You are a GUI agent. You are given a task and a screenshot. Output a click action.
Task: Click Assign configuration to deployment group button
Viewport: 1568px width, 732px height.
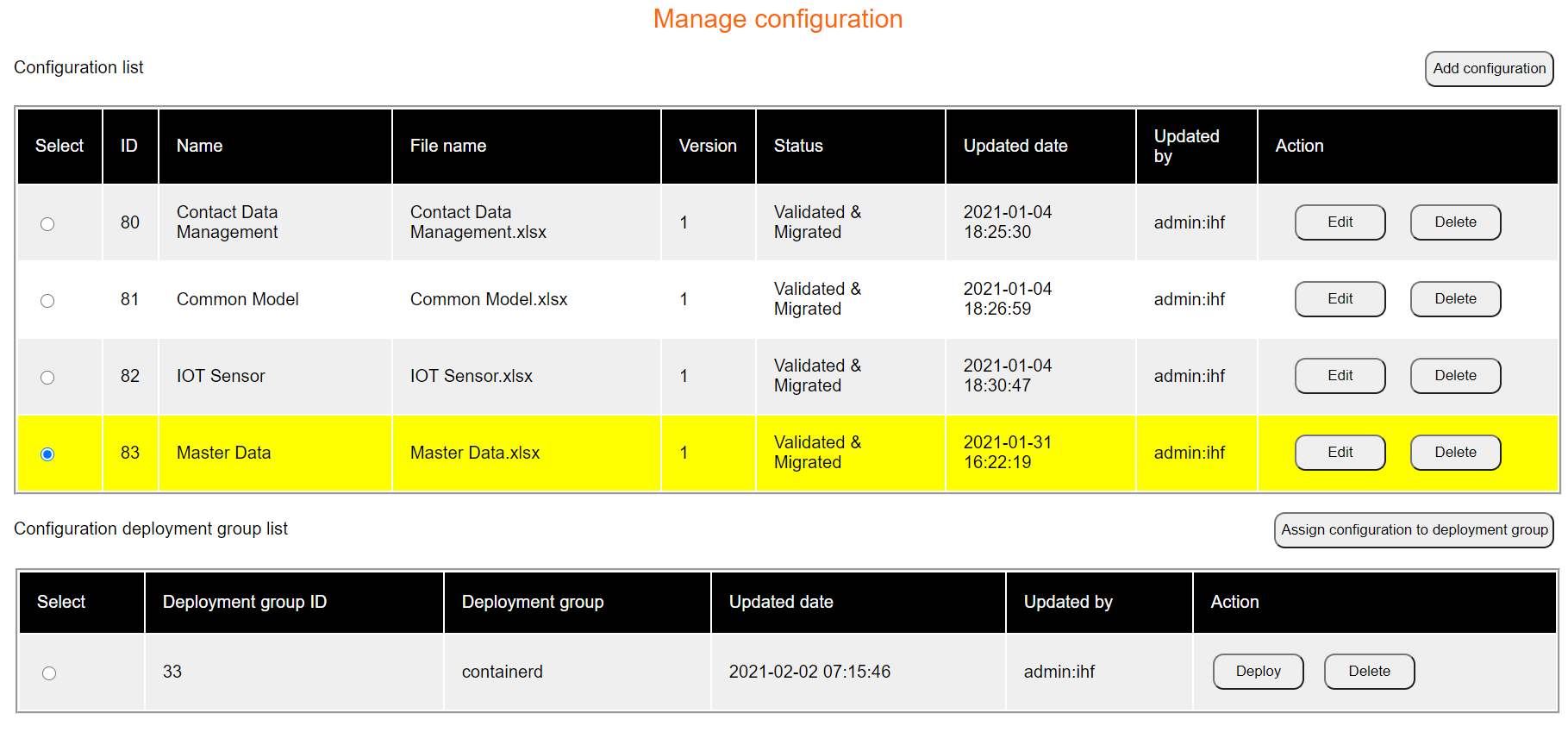point(1414,530)
